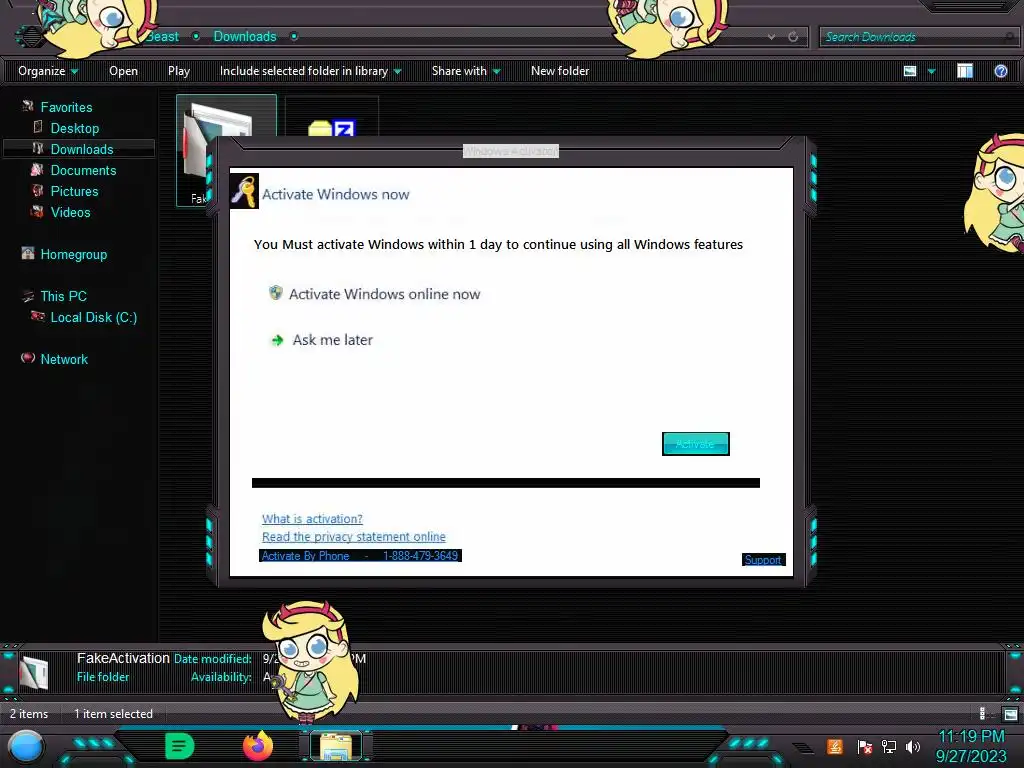The height and width of the screenshot is (768, 1024).
Task: Select Favorites in the navigation pane
Action: point(66,107)
